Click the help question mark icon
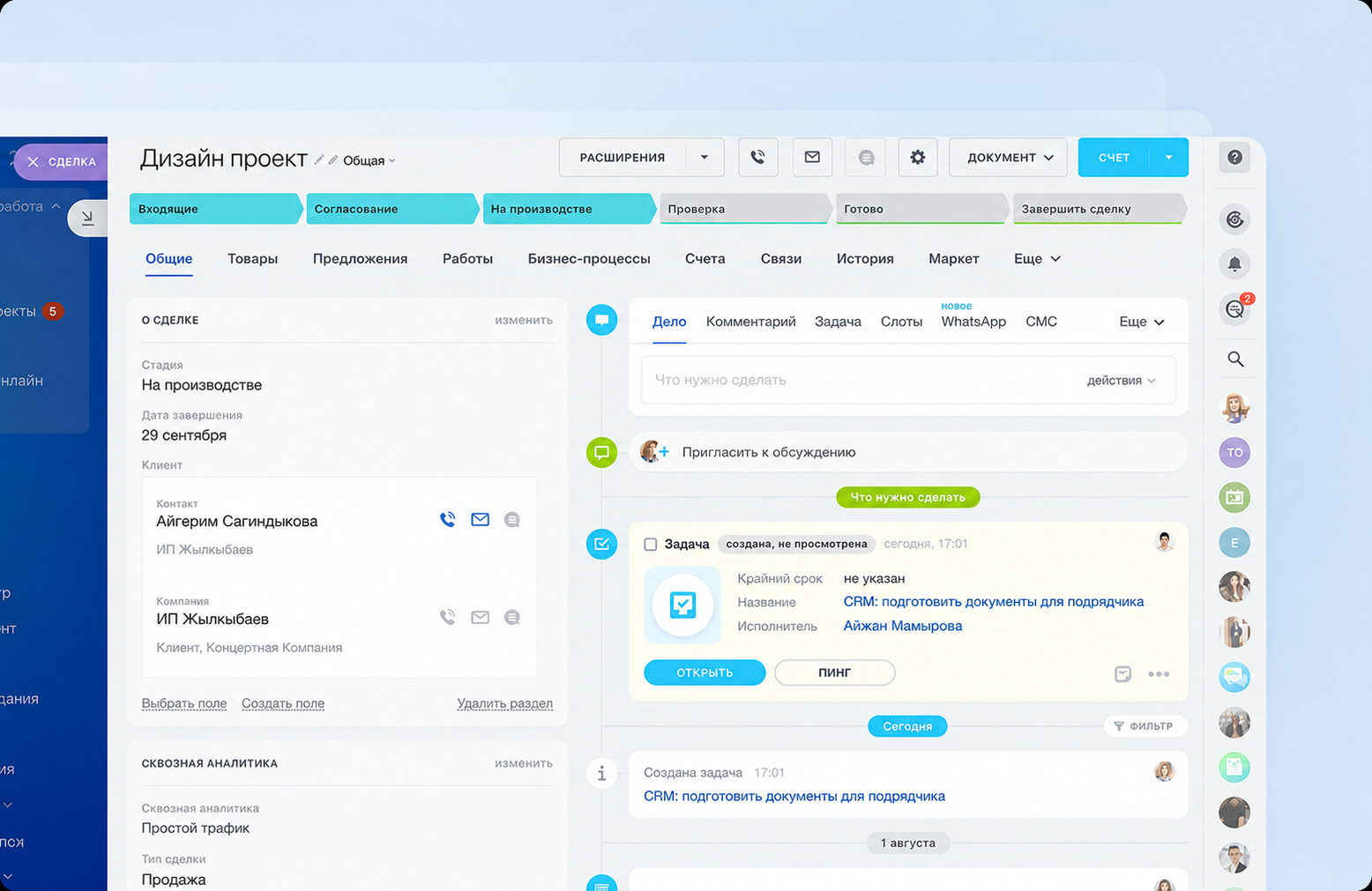Viewport: 1372px width, 891px height. [1234, 158]
